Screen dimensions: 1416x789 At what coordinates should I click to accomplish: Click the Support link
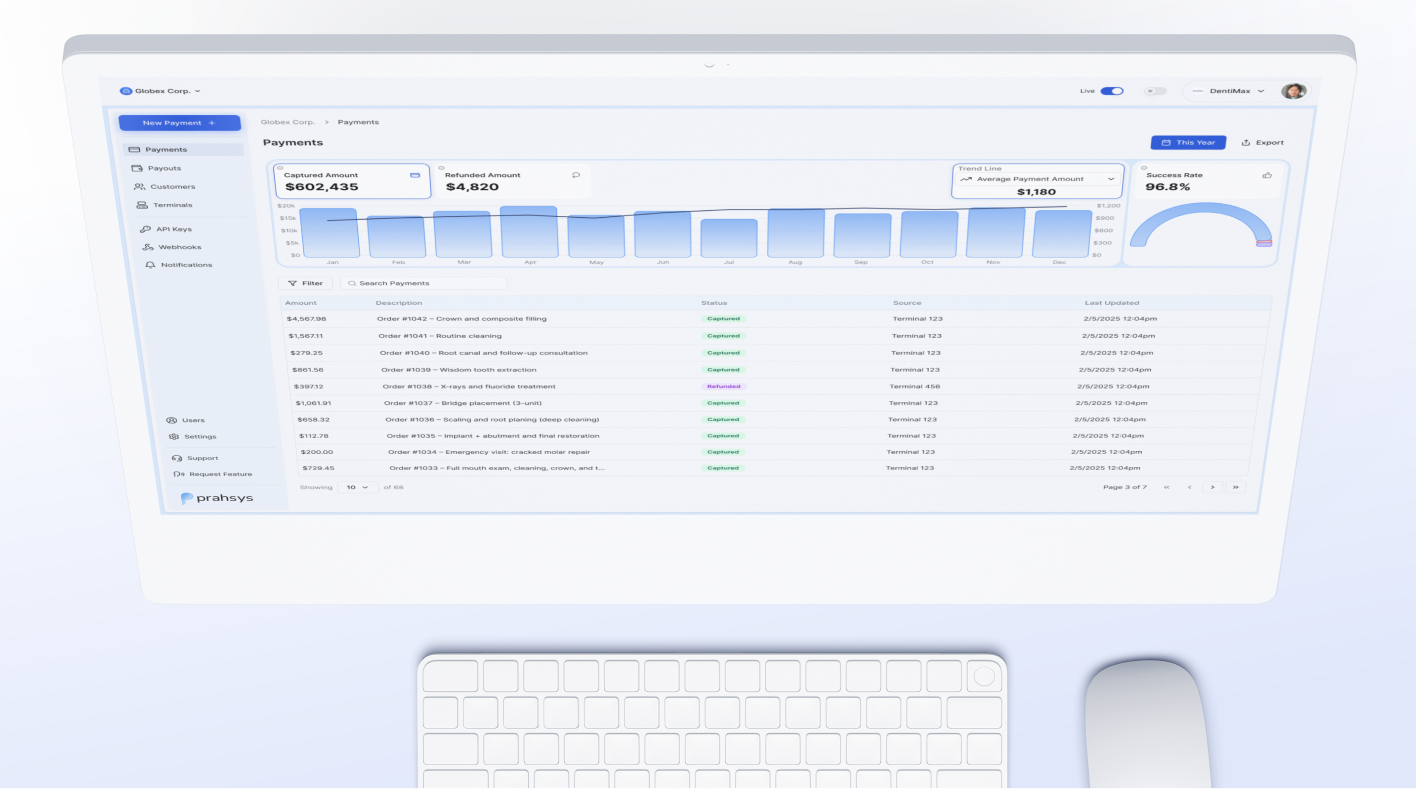[194, 458]
